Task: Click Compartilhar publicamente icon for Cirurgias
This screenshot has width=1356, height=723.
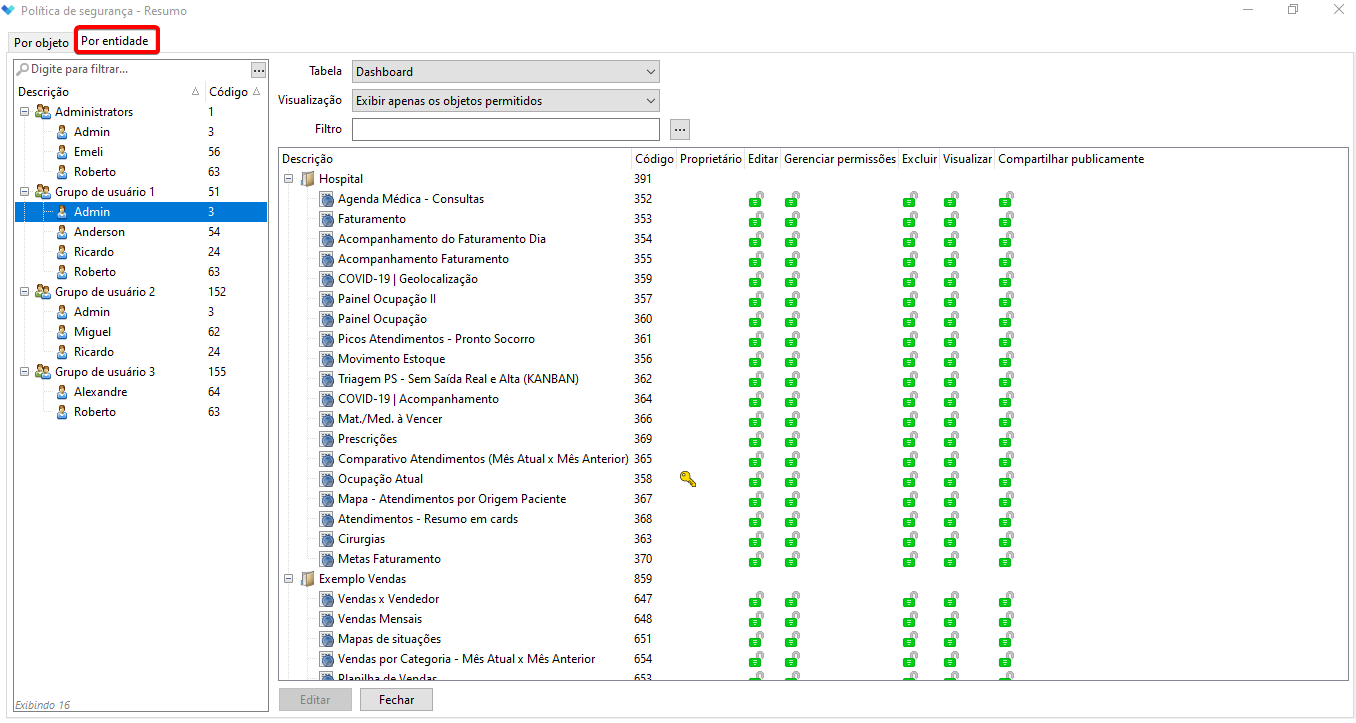Action: coord(1005,540)
